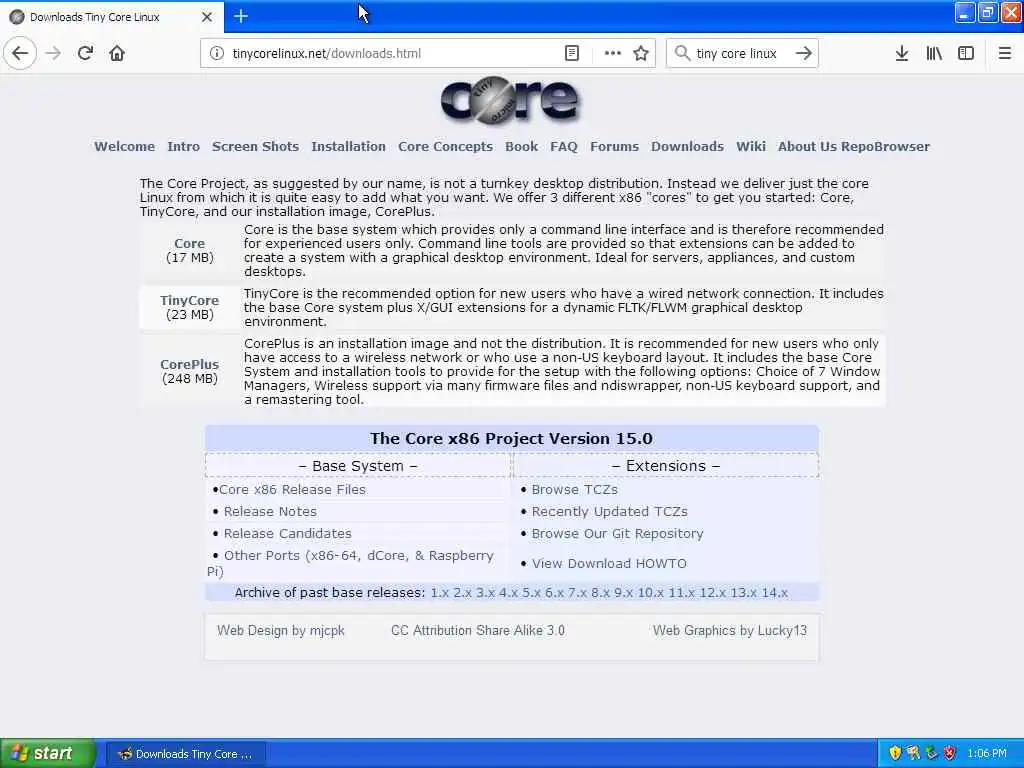
Task: Open the 8.x archive release
Action: point(600,593)
